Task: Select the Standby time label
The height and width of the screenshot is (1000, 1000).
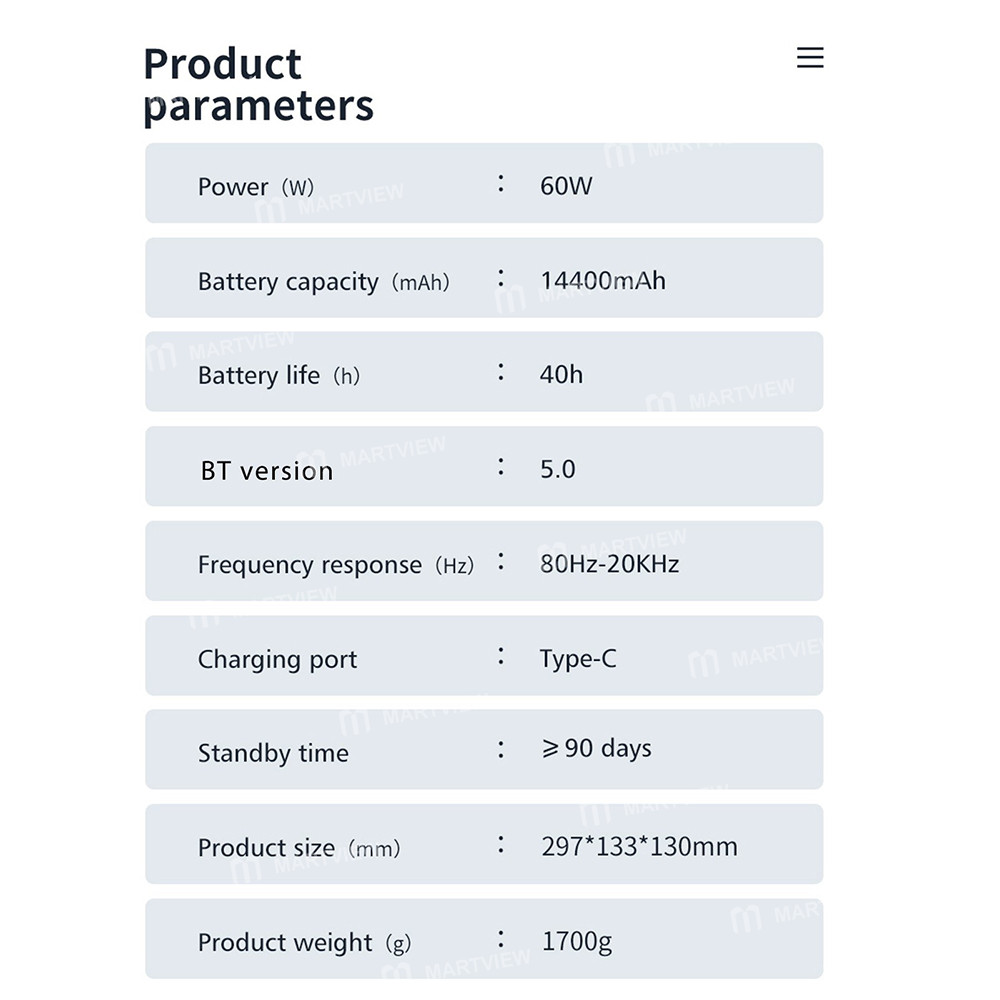Action: pyautogui.click(x=273, y=754)
